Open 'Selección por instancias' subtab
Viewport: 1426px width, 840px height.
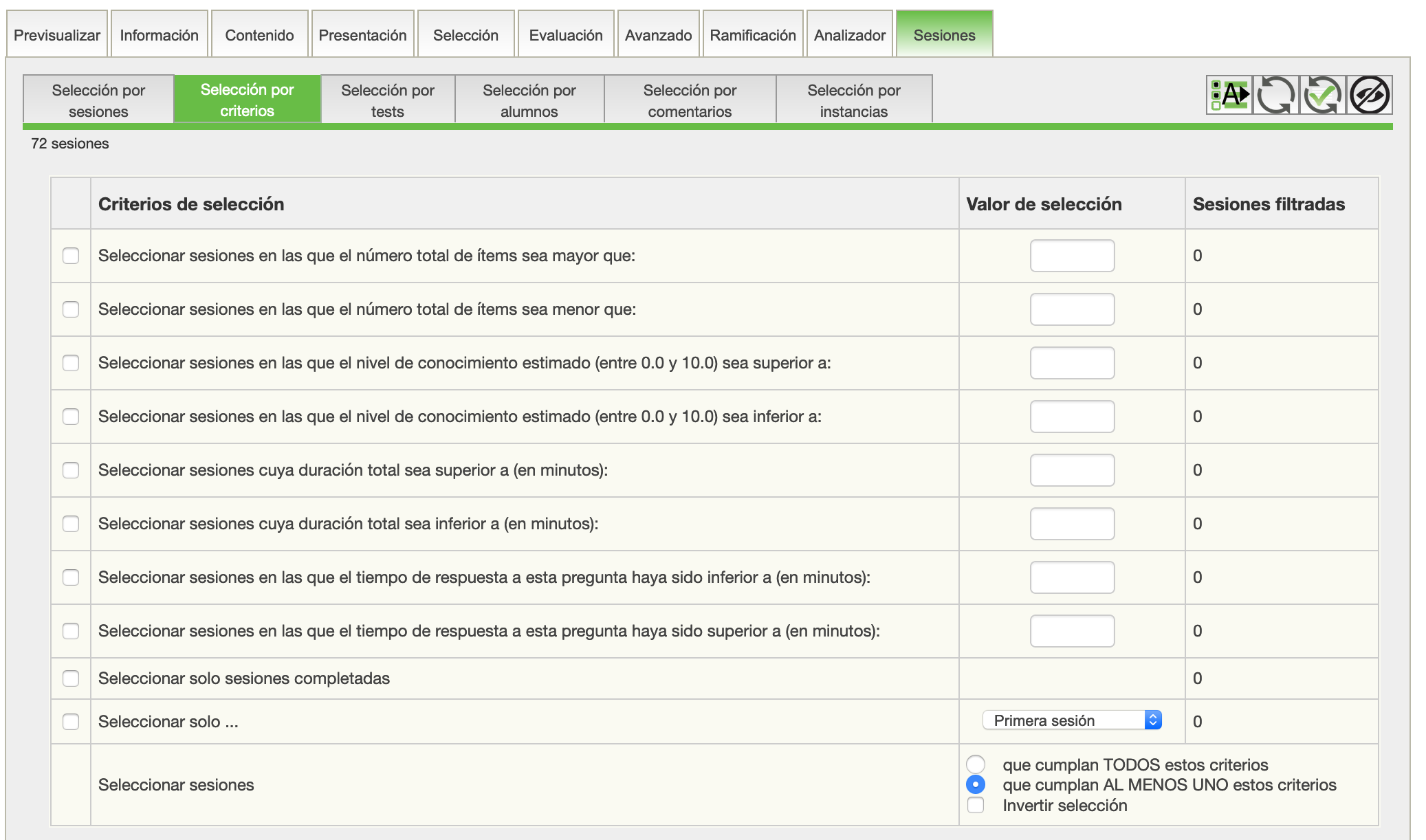(x=853, y=100)
